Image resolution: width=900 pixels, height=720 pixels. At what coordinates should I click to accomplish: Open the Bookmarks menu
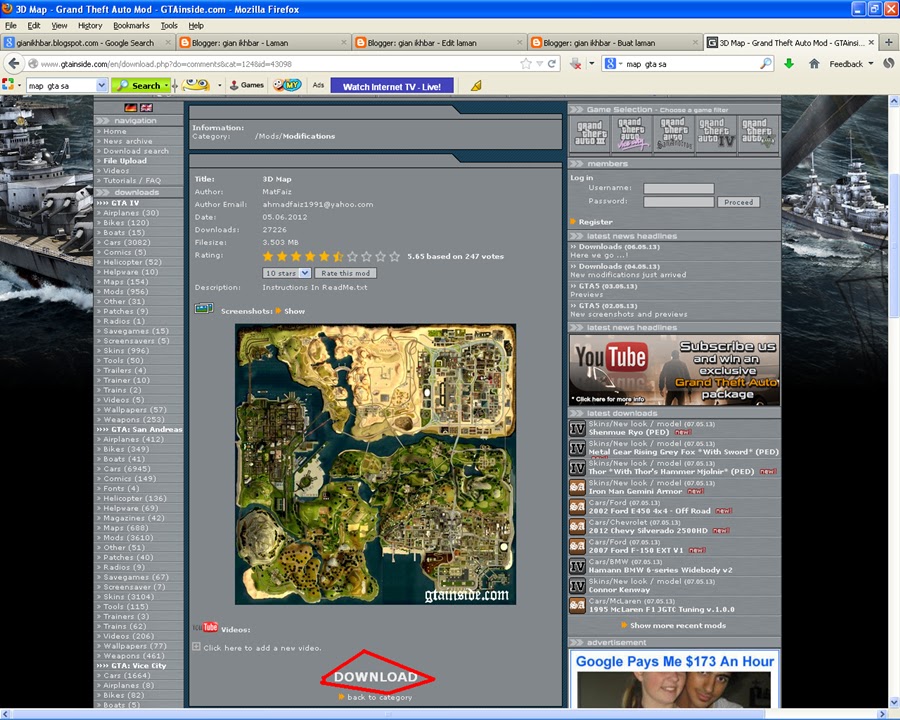pyautogui.click(x=131, y=25)
